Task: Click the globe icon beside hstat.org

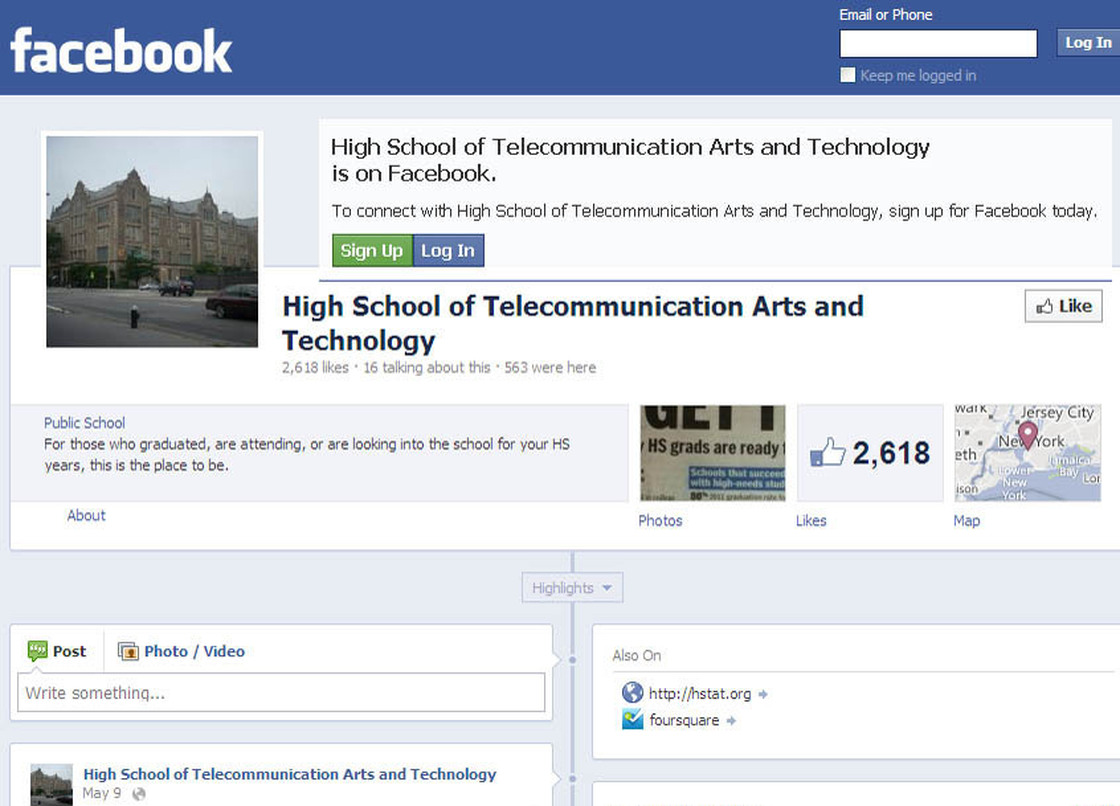Action: 632,692
